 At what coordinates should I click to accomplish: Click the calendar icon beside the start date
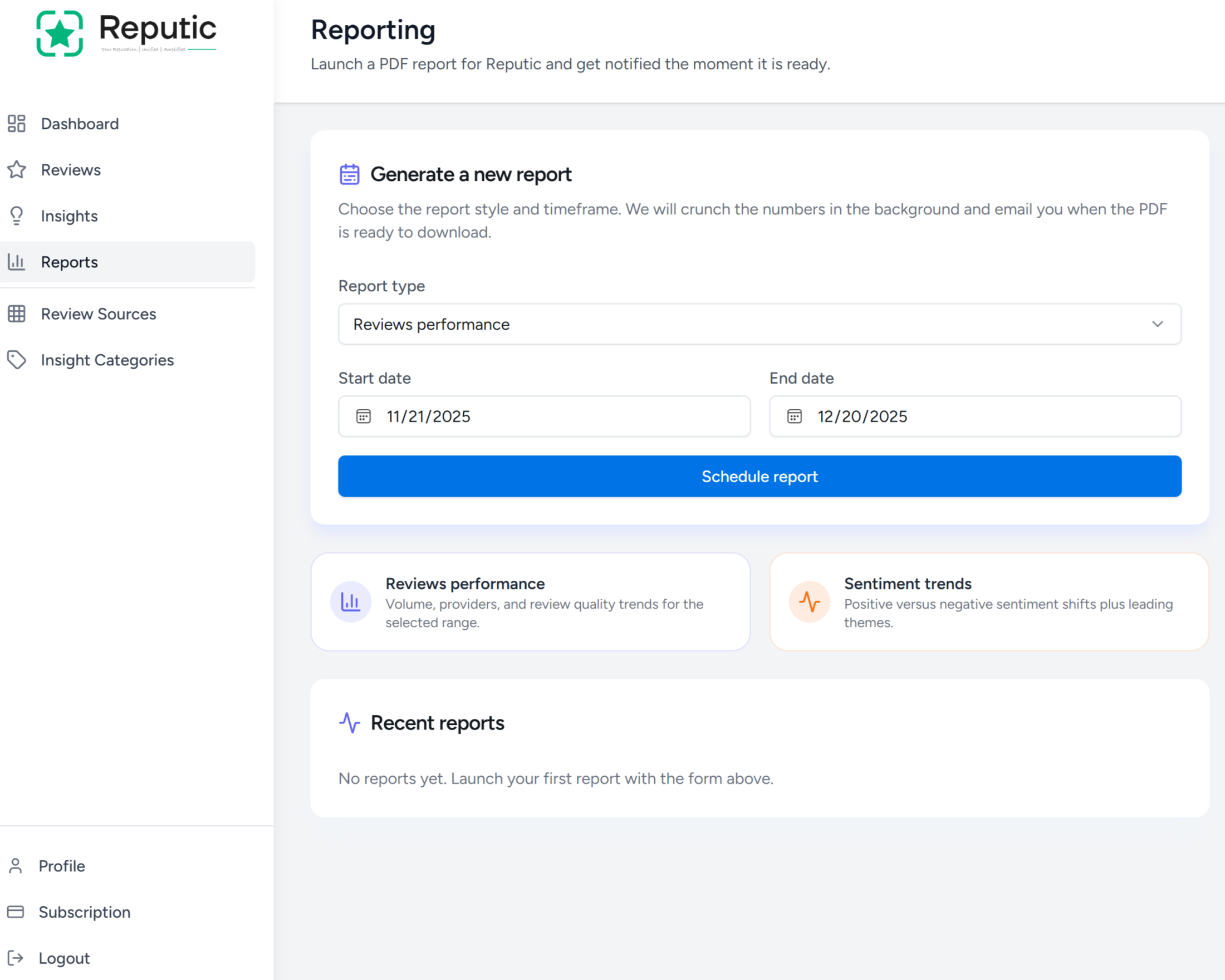click(x=362, y=416)
